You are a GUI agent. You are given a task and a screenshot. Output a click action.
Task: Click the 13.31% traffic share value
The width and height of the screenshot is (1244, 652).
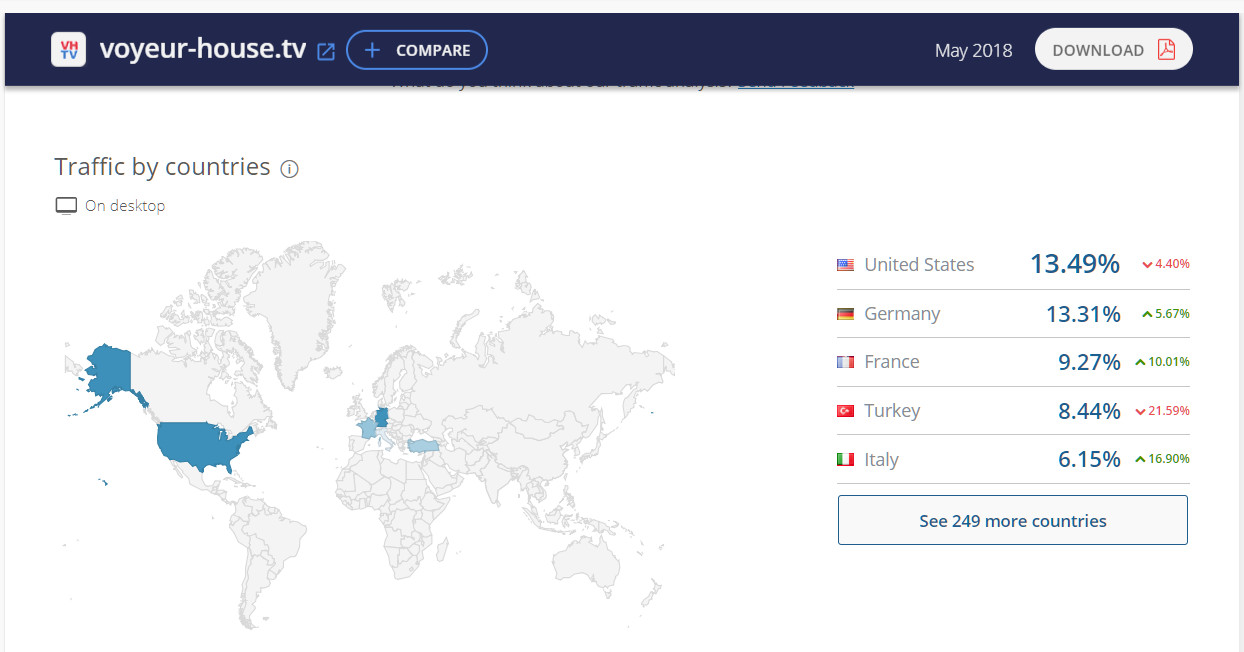(1083, 314)
